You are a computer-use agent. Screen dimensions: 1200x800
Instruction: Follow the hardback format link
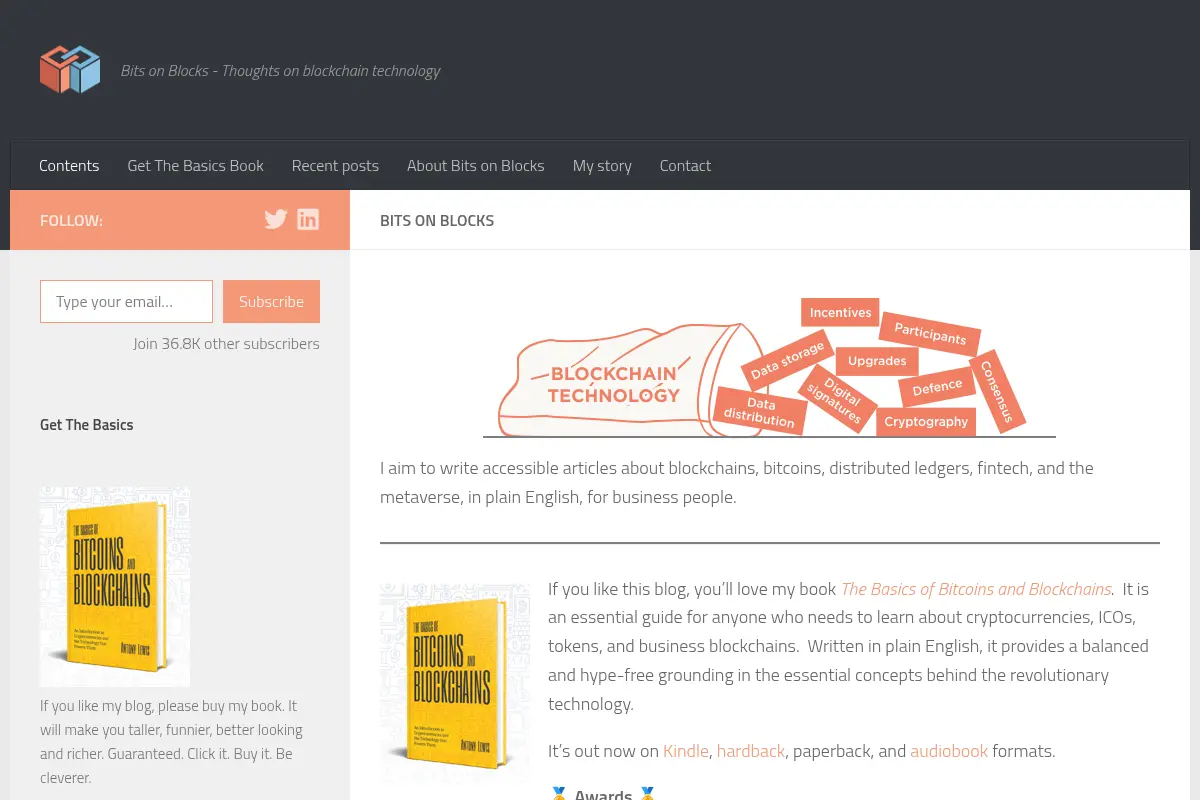pyautogui.click(x=751, y=751)
